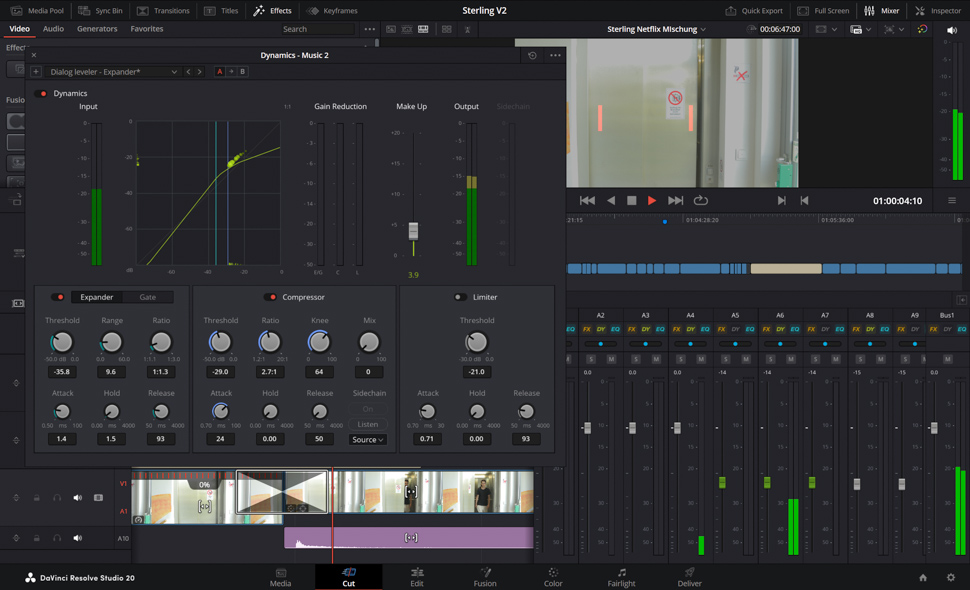Enable the Limiter section
Viewport: 970px width, 590px height.
tap(459, 297)
